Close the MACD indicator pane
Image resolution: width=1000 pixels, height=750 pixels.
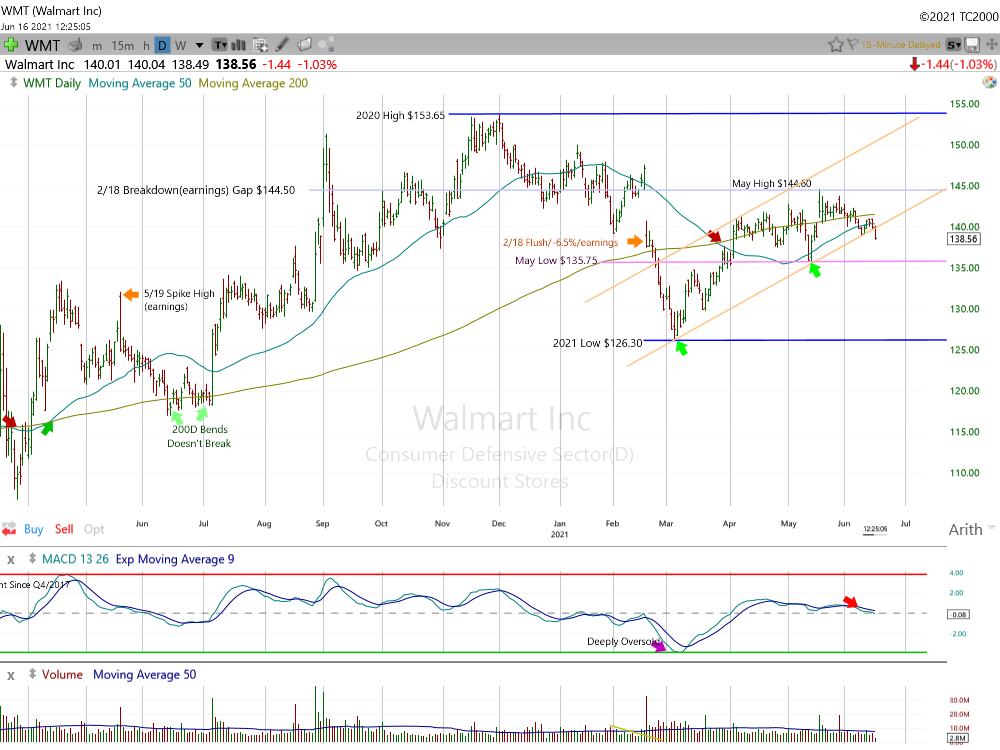pyautogui.click(x=11, y=560)
